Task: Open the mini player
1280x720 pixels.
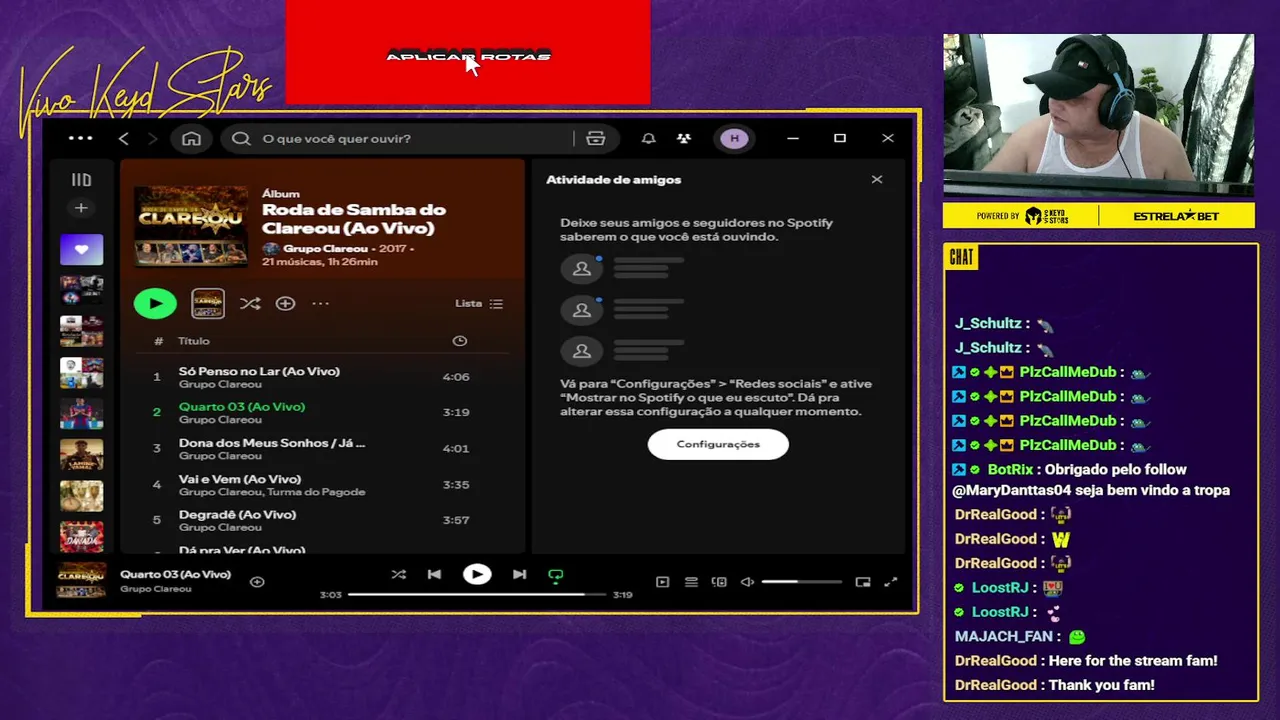Action: tap(863, 582)
